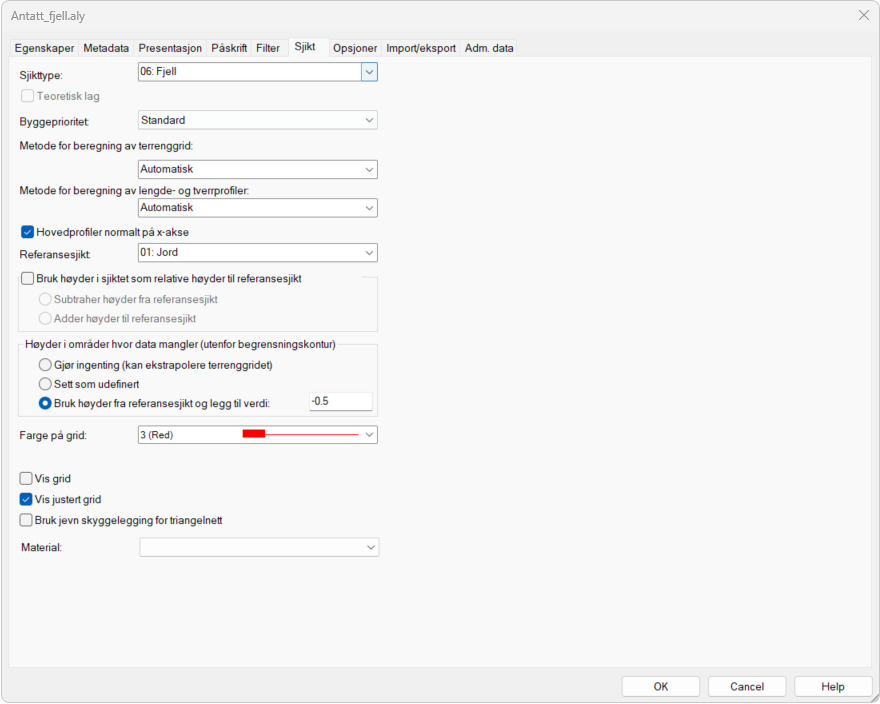Open the Presentasjon tab
Screen dimensions: 880x704
click(x=170, y=48)
